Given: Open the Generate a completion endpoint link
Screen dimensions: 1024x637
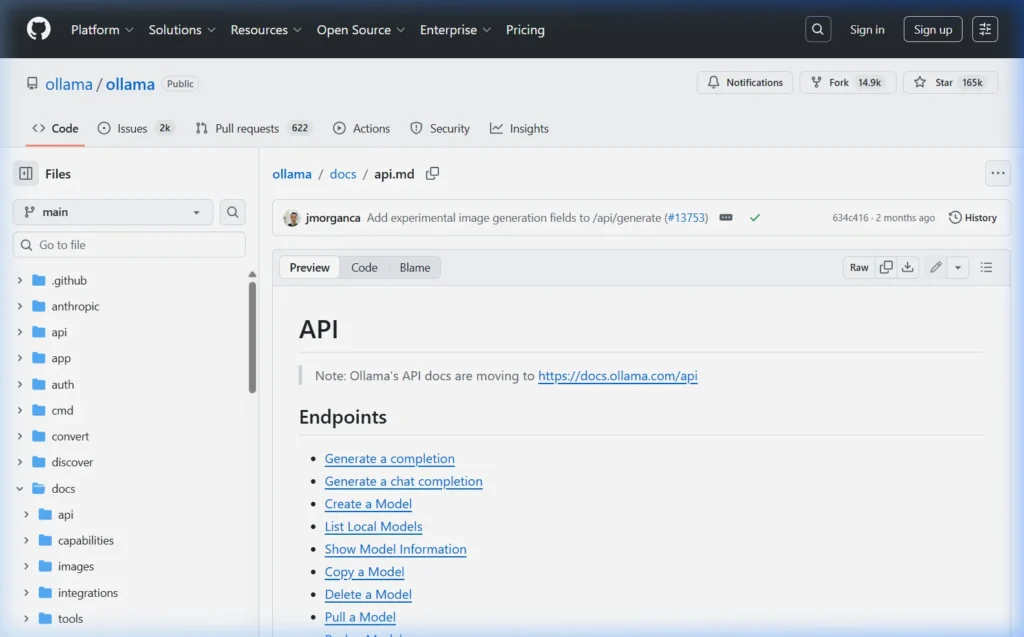Looking at the screenshot, I should point(389,458).
